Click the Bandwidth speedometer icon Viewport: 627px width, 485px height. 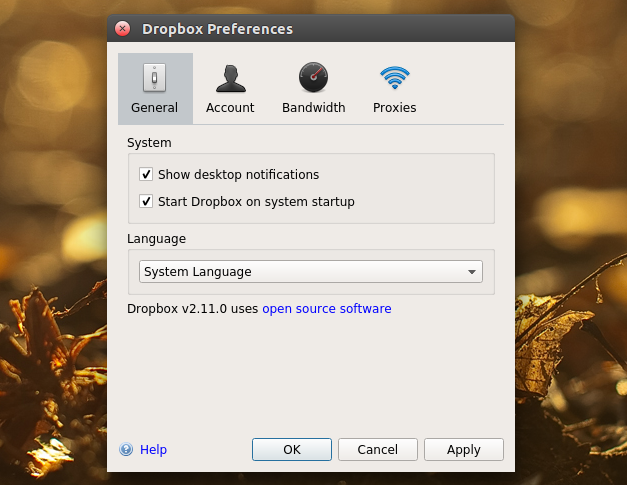314,77
